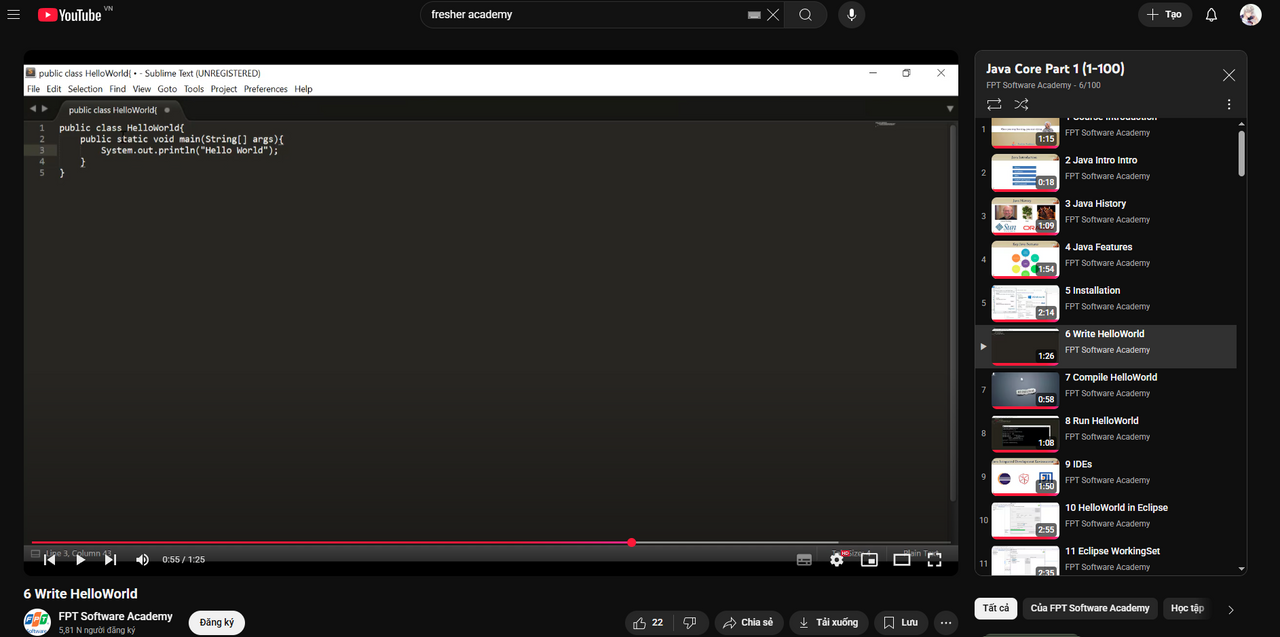Viewport: 1280px width, 637px height.
Task: Mute the video volume speaker
Action: 142,560
